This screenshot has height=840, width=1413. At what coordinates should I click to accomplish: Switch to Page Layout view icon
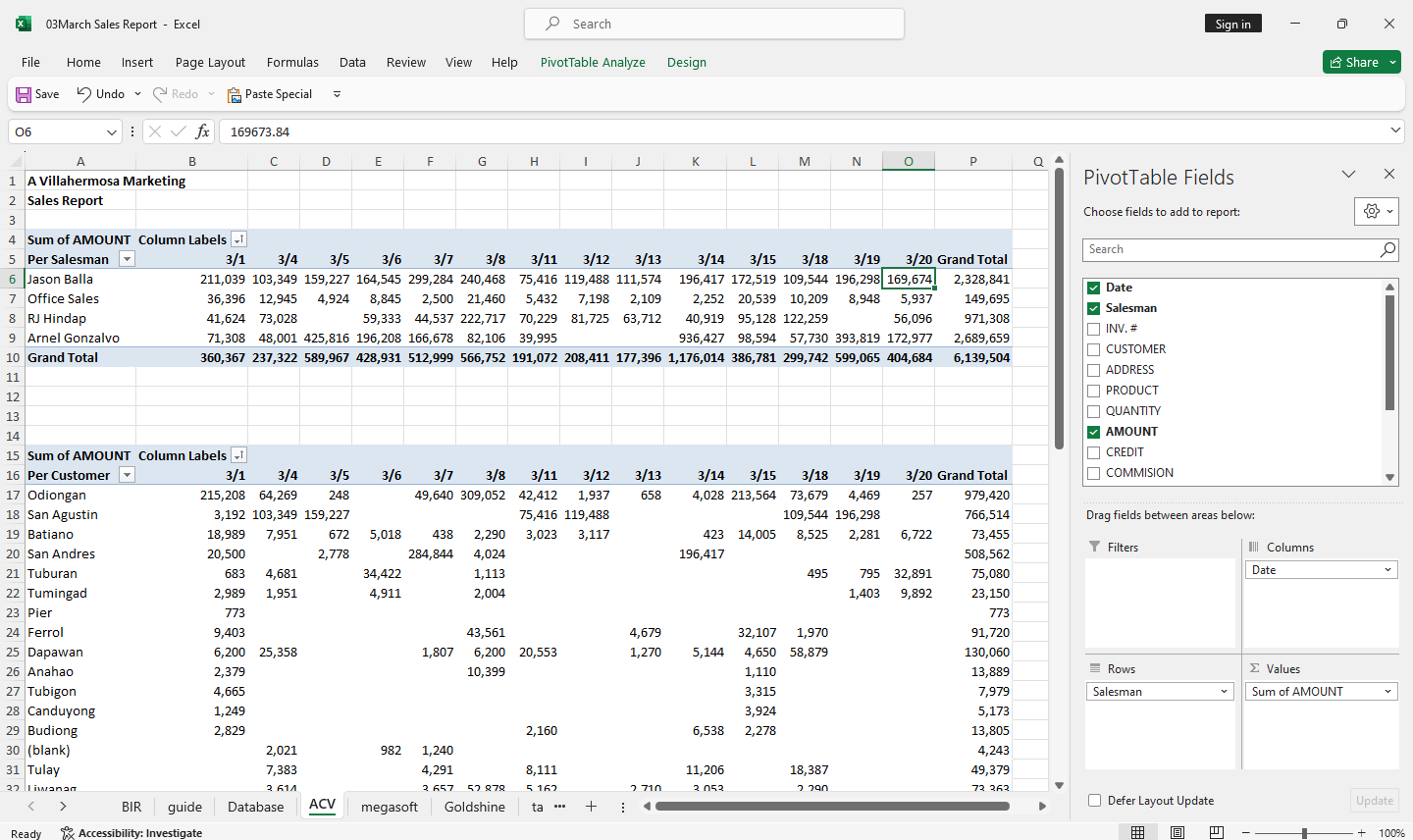click(x=1177, y=832)
